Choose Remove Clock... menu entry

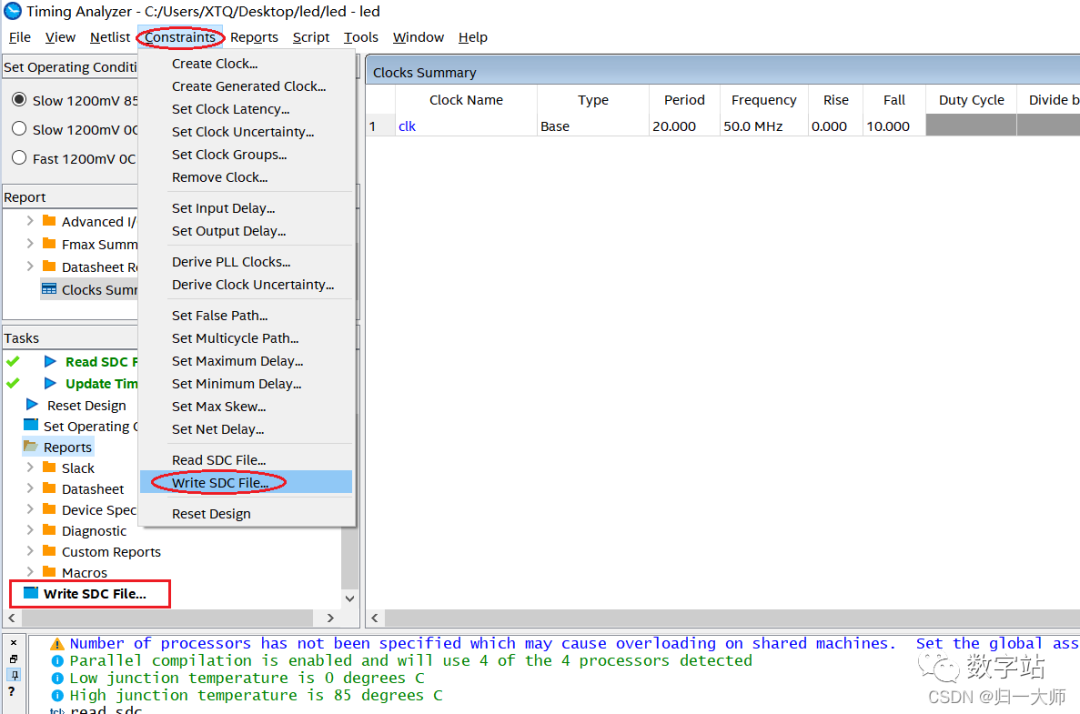coord(246,177)
